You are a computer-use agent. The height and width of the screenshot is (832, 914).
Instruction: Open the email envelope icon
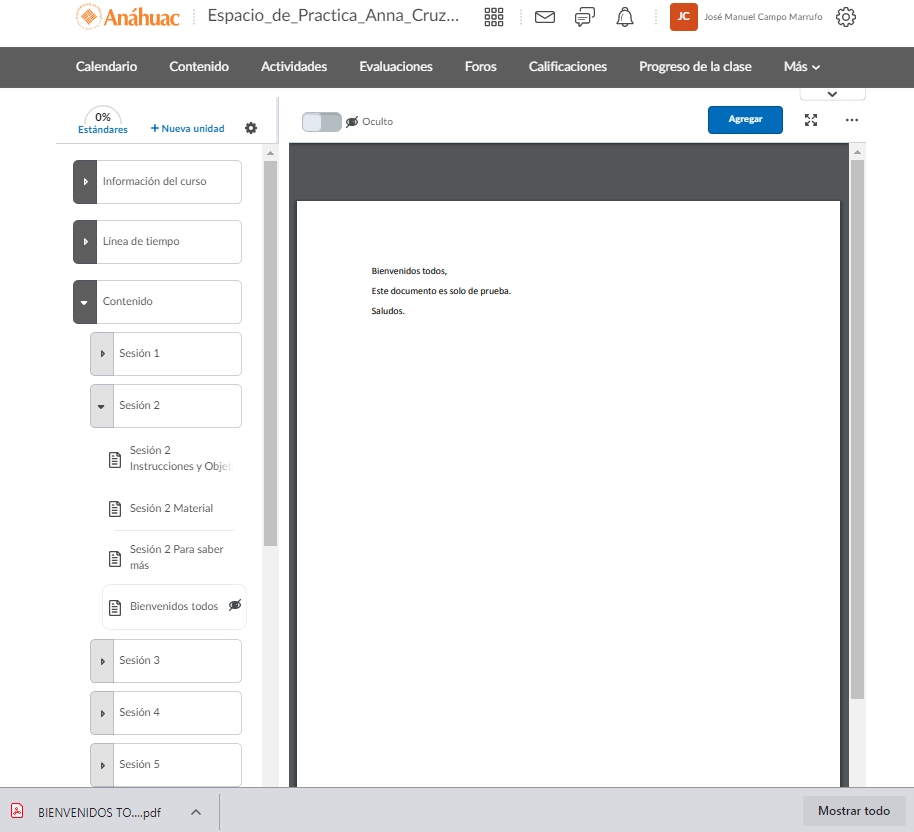coord(545,17)
